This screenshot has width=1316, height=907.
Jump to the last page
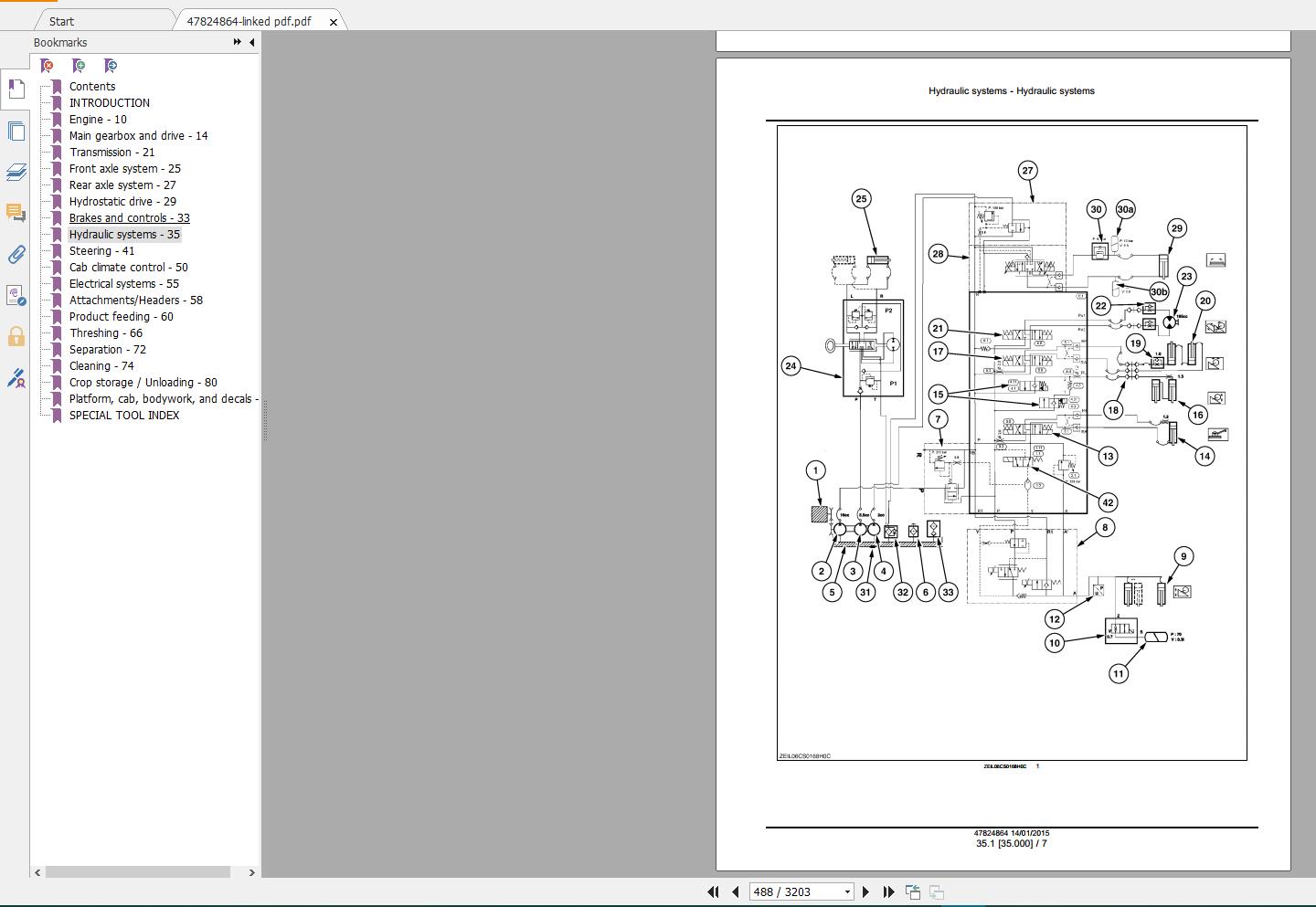click(887, 891)
